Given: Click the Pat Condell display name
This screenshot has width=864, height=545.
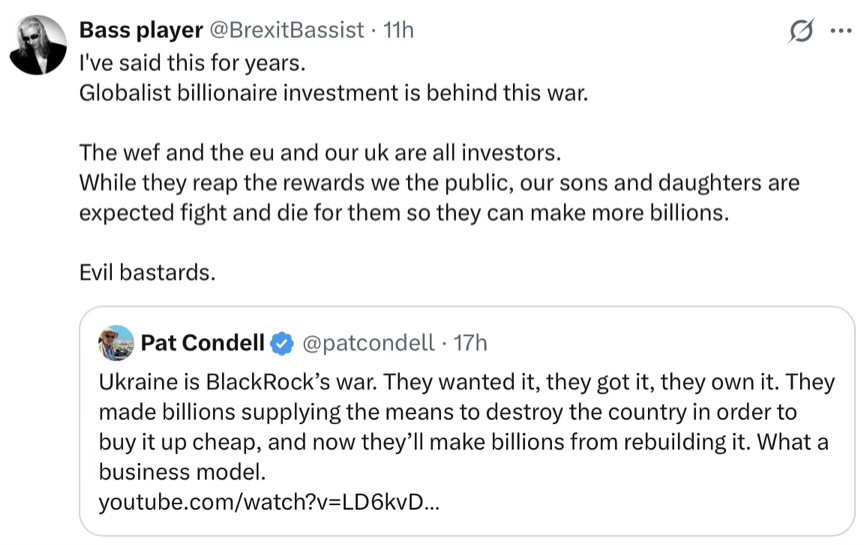Looking at the screenshot, I should tap(202, 343).
